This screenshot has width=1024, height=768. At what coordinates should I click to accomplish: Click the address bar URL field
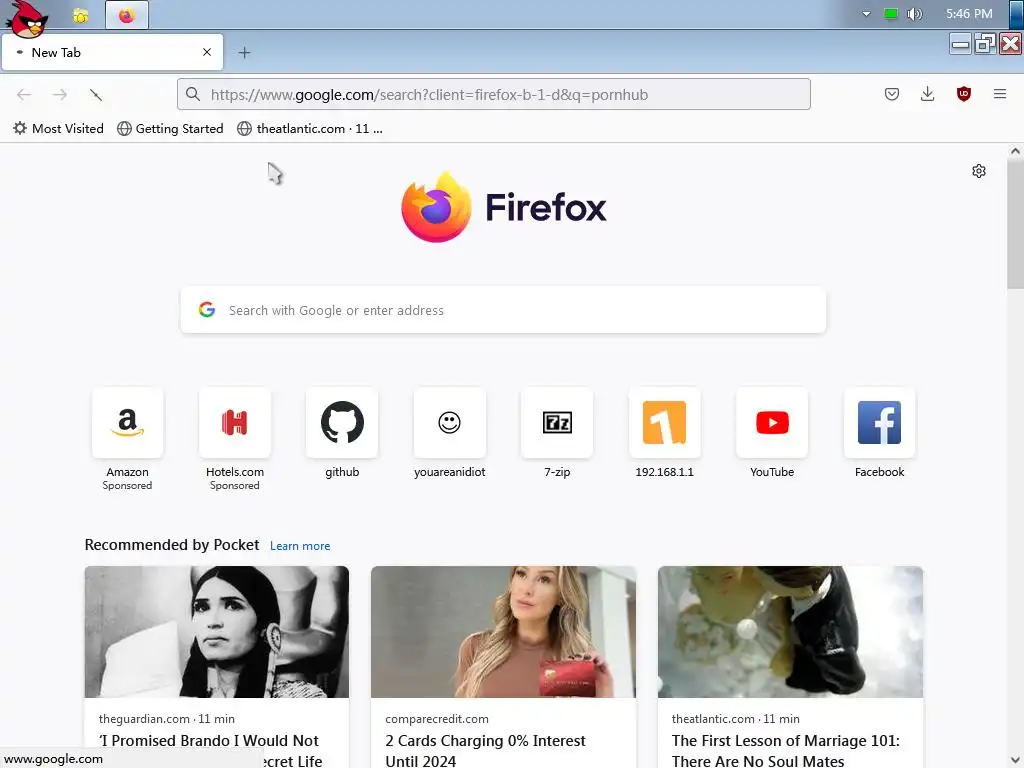[x=494, y=95]
